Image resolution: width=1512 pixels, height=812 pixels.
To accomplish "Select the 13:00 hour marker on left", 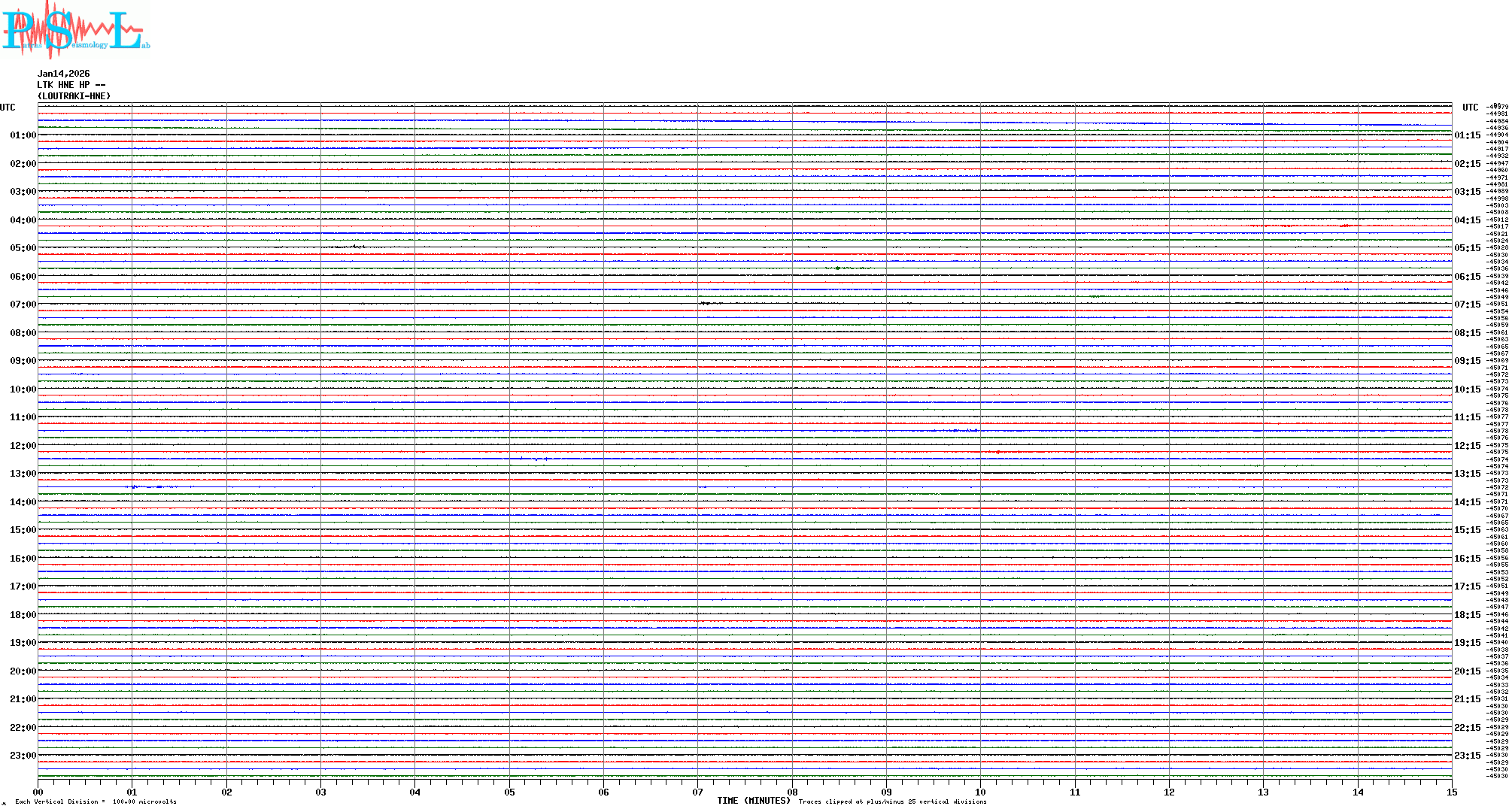I will click(x=23, y=474).
